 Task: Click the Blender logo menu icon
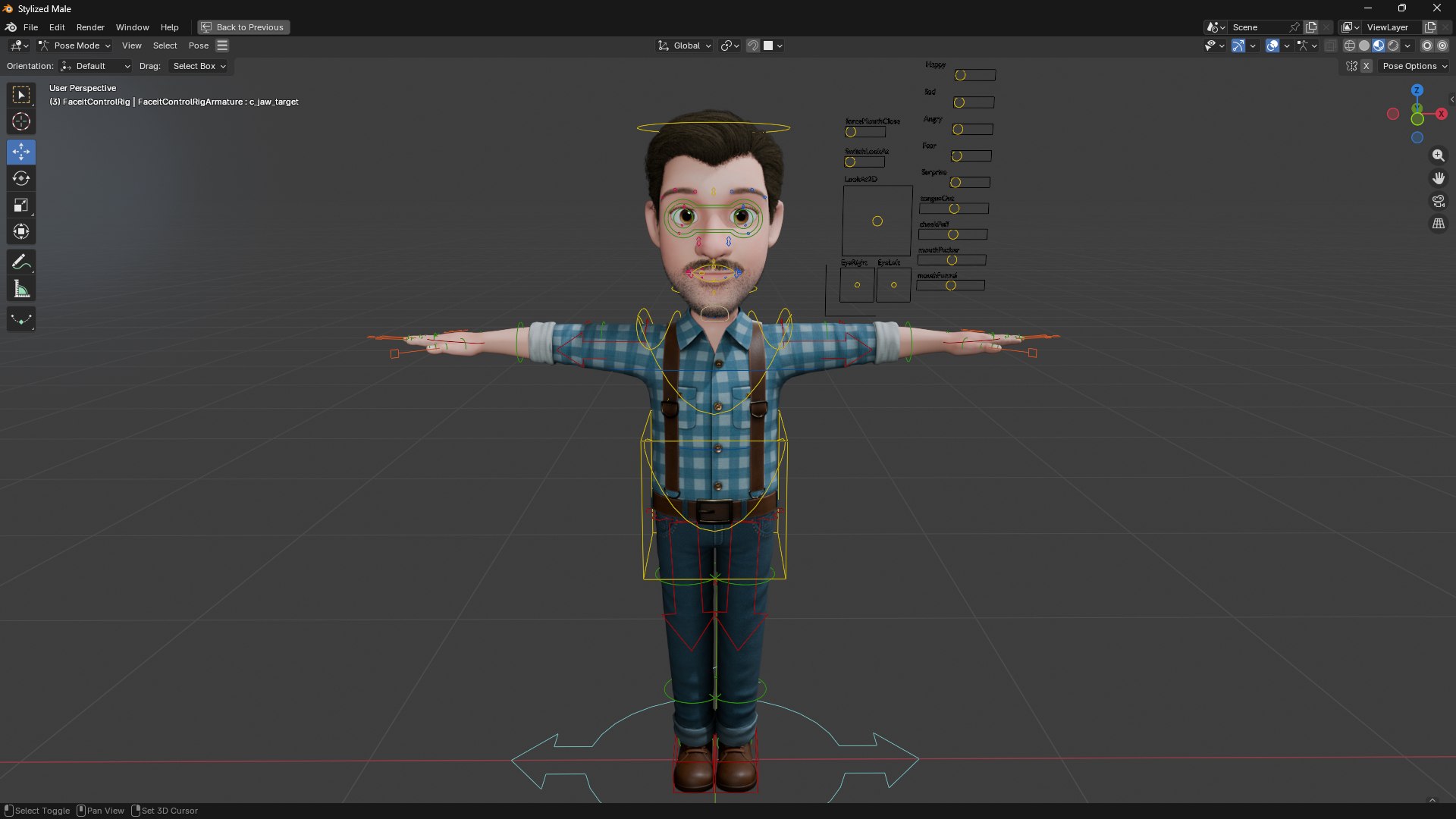11,27
